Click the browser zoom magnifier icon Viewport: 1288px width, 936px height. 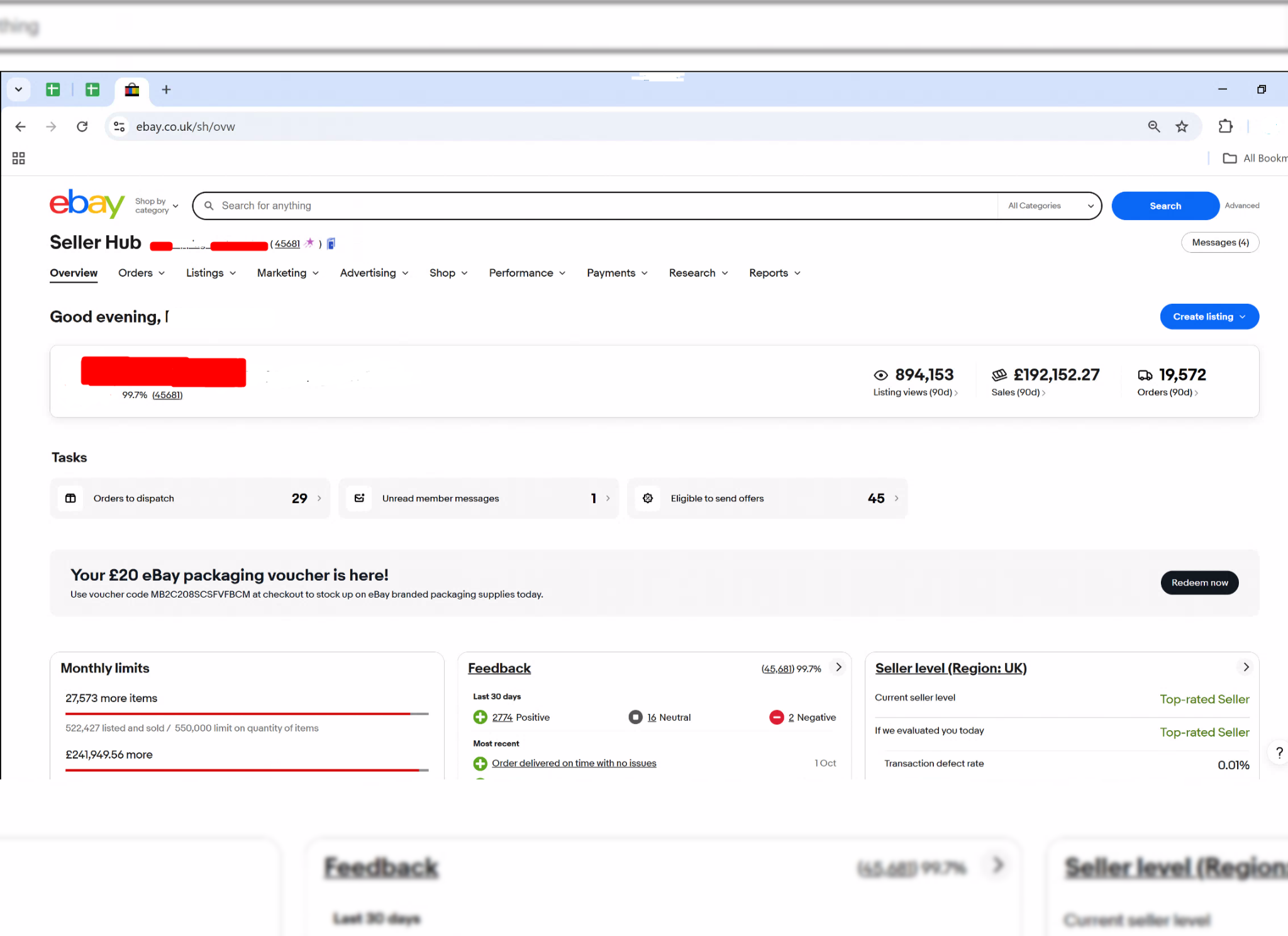(x=1153, y=126)
